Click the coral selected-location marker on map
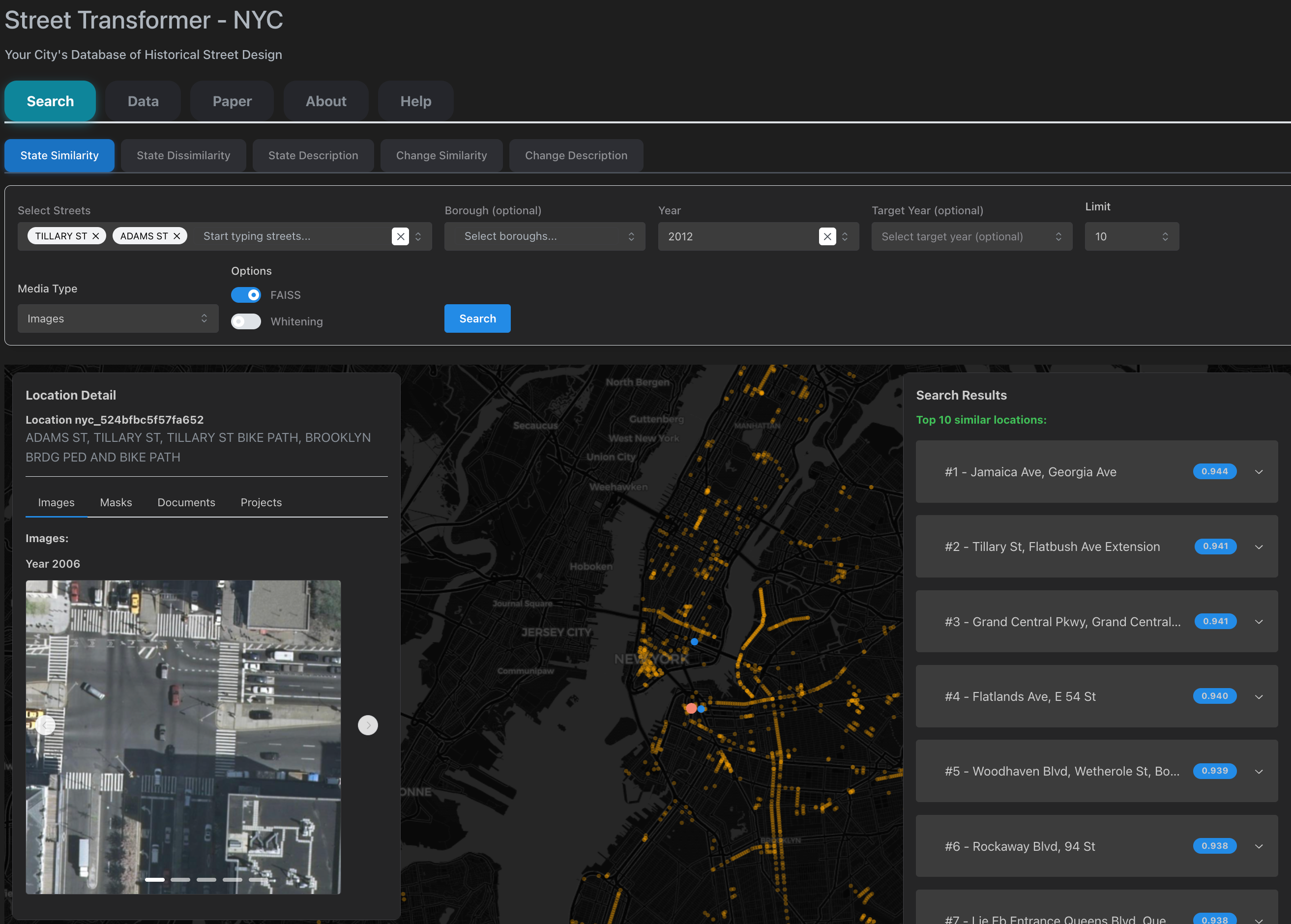This screenshot has width=1291, height=924. coord(691,708)
